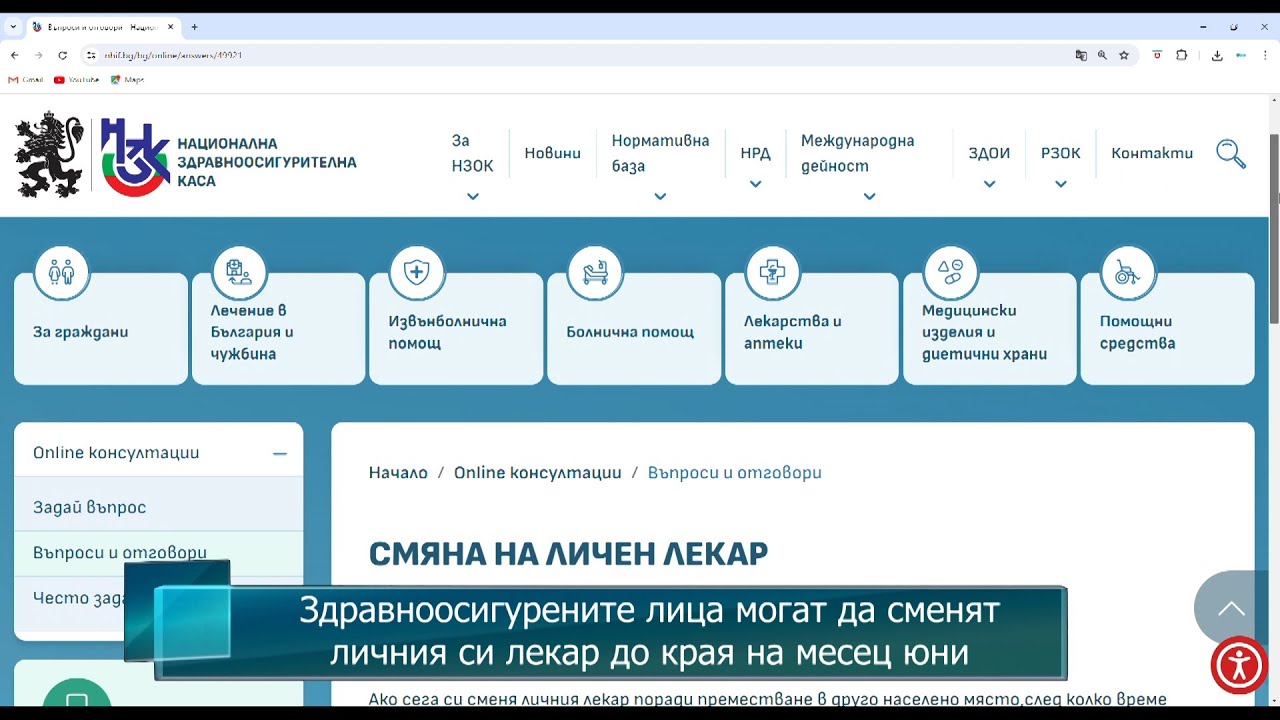
Task: Open the 'Нормативна база' menu label
Action: (660, 153)
